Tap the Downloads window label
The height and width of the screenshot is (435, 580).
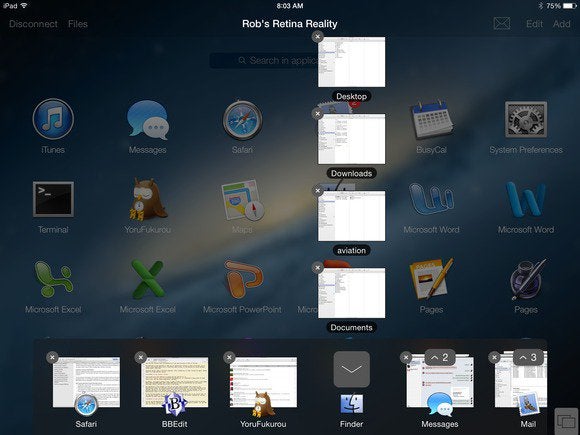(x=351, y=173)
